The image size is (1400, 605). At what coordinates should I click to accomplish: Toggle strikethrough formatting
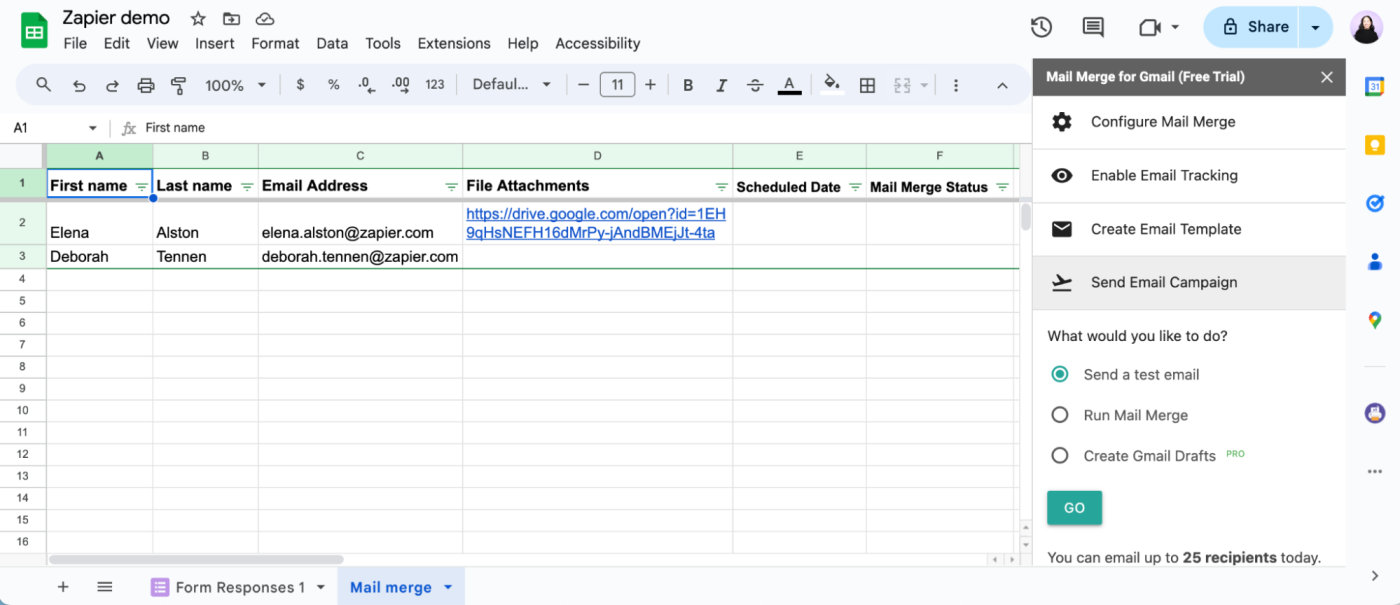755,85
